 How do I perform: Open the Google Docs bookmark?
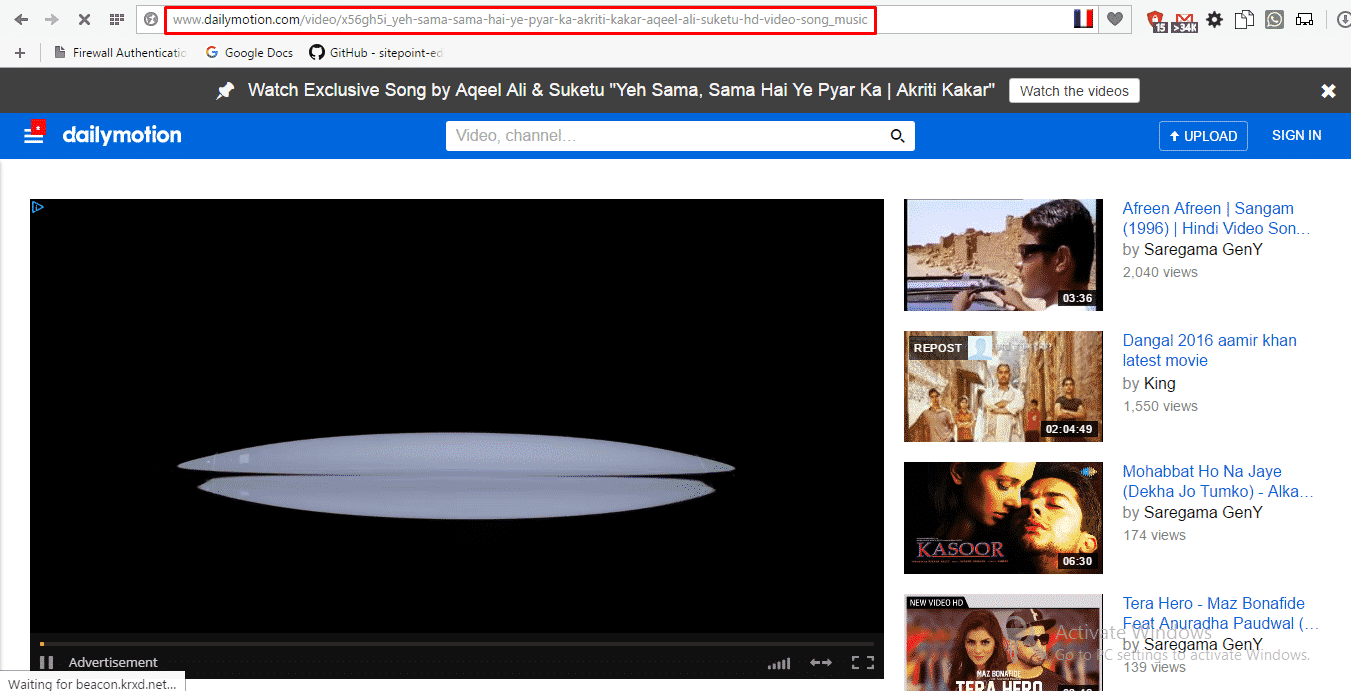click(x=248, y=52)
